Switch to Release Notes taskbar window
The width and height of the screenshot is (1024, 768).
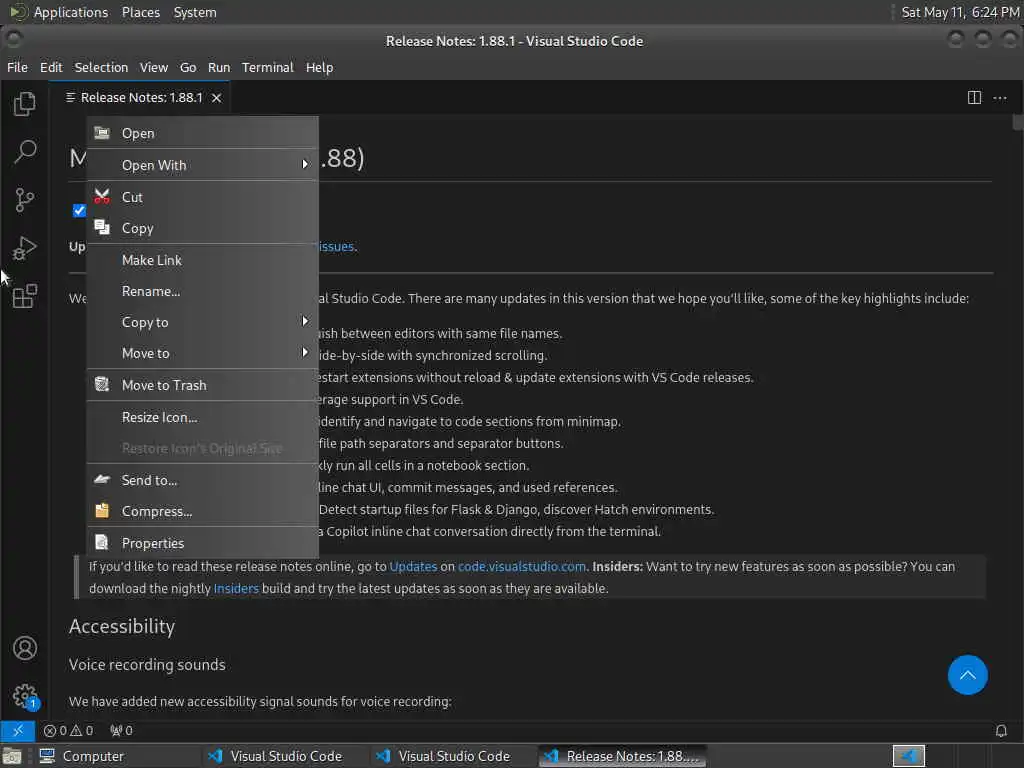(623, 756)
